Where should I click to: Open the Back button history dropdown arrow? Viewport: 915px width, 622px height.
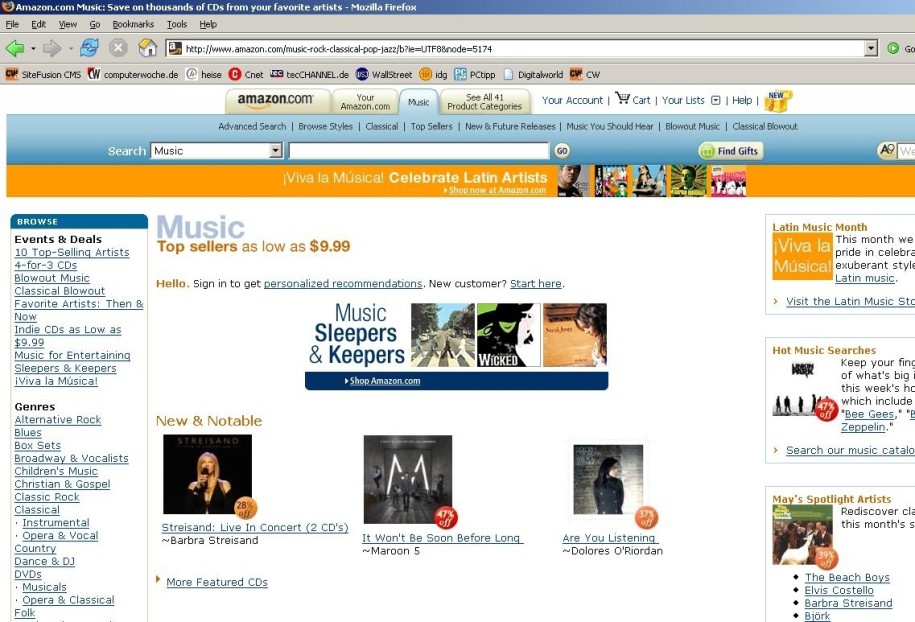tap(33, 48)
